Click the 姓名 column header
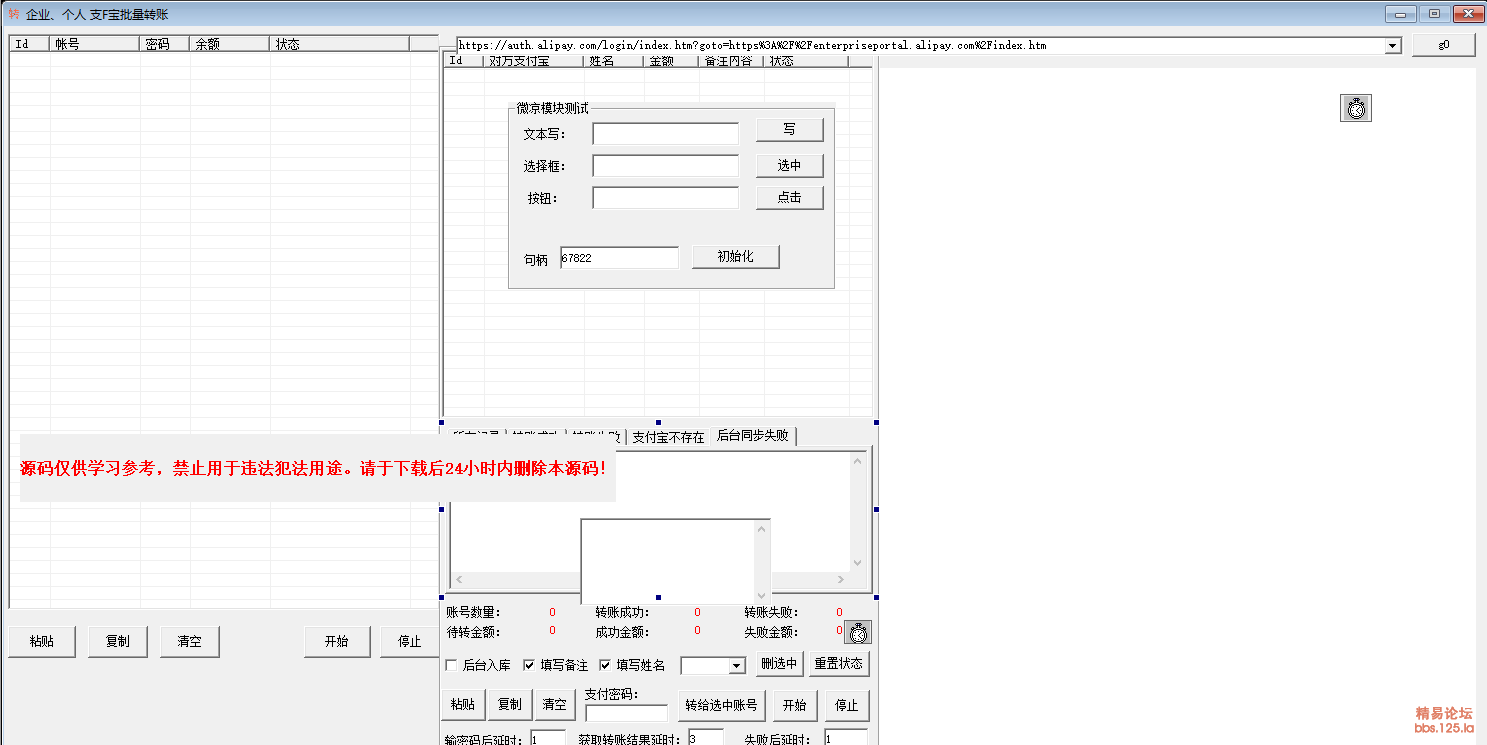The image size is (1487, 745). [x=613, y=61]
